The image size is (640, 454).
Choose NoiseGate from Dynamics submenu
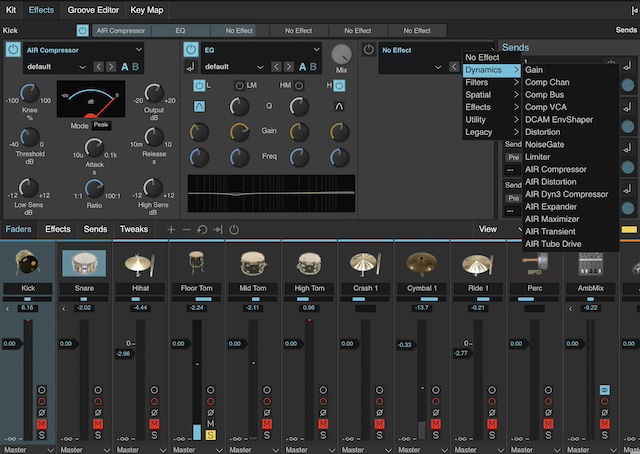(544, 145)
